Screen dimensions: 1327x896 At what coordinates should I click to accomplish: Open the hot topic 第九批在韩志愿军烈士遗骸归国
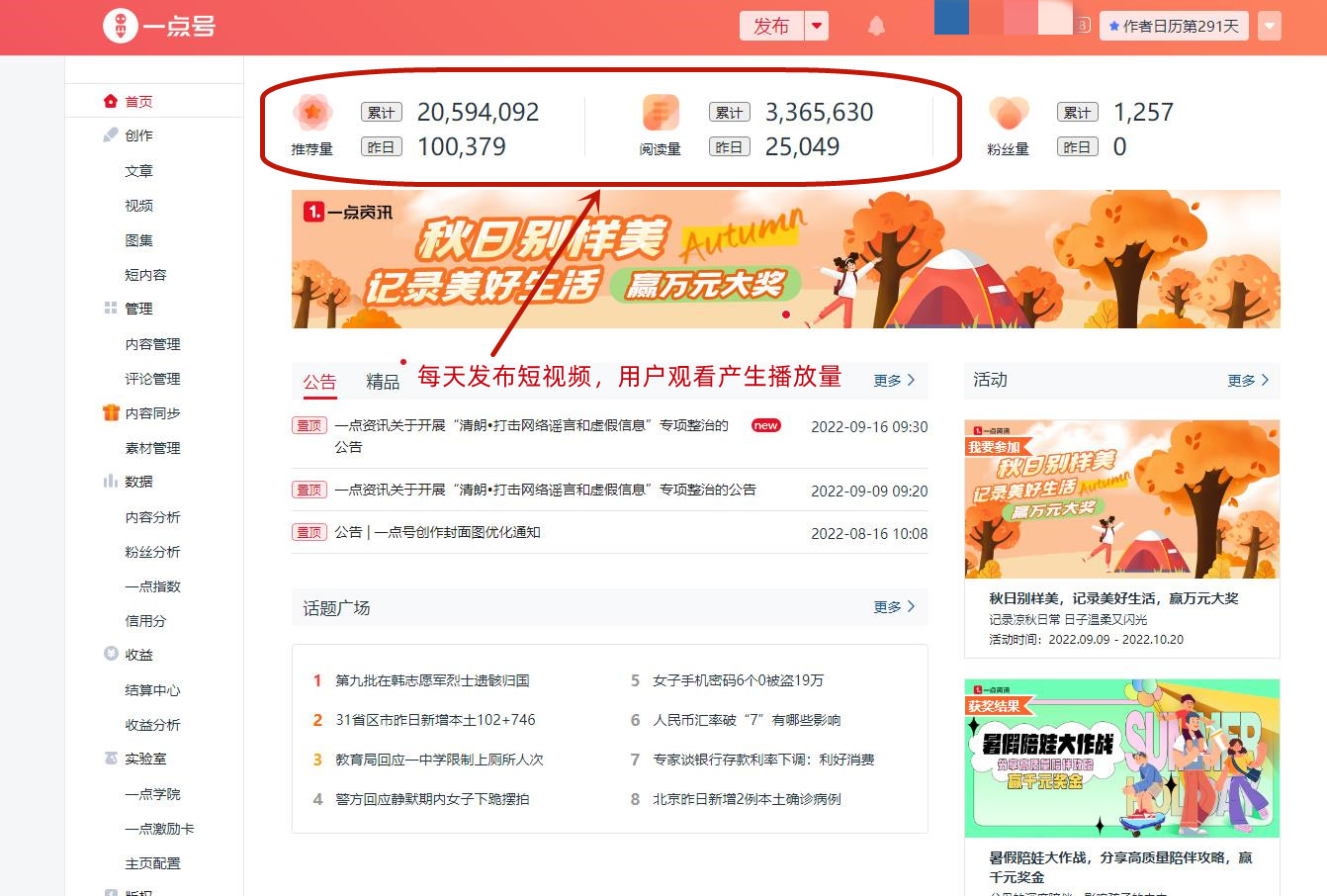(x=433, y=680)
